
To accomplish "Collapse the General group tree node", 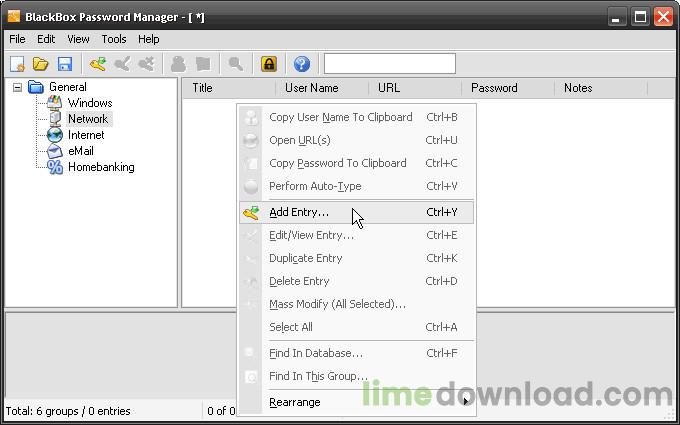I will click(x=17, y=88).
